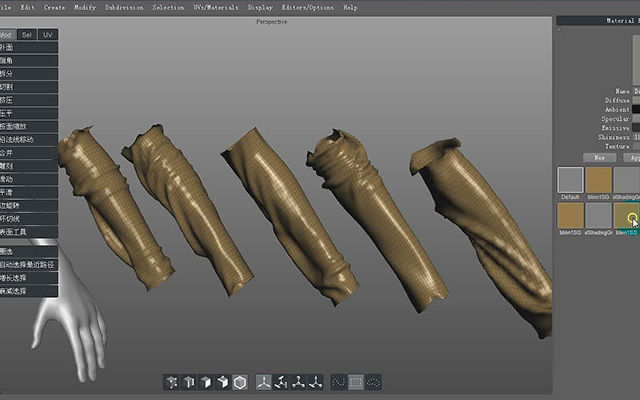Open the Create menu
640x400 pixels.
[54, 7]
